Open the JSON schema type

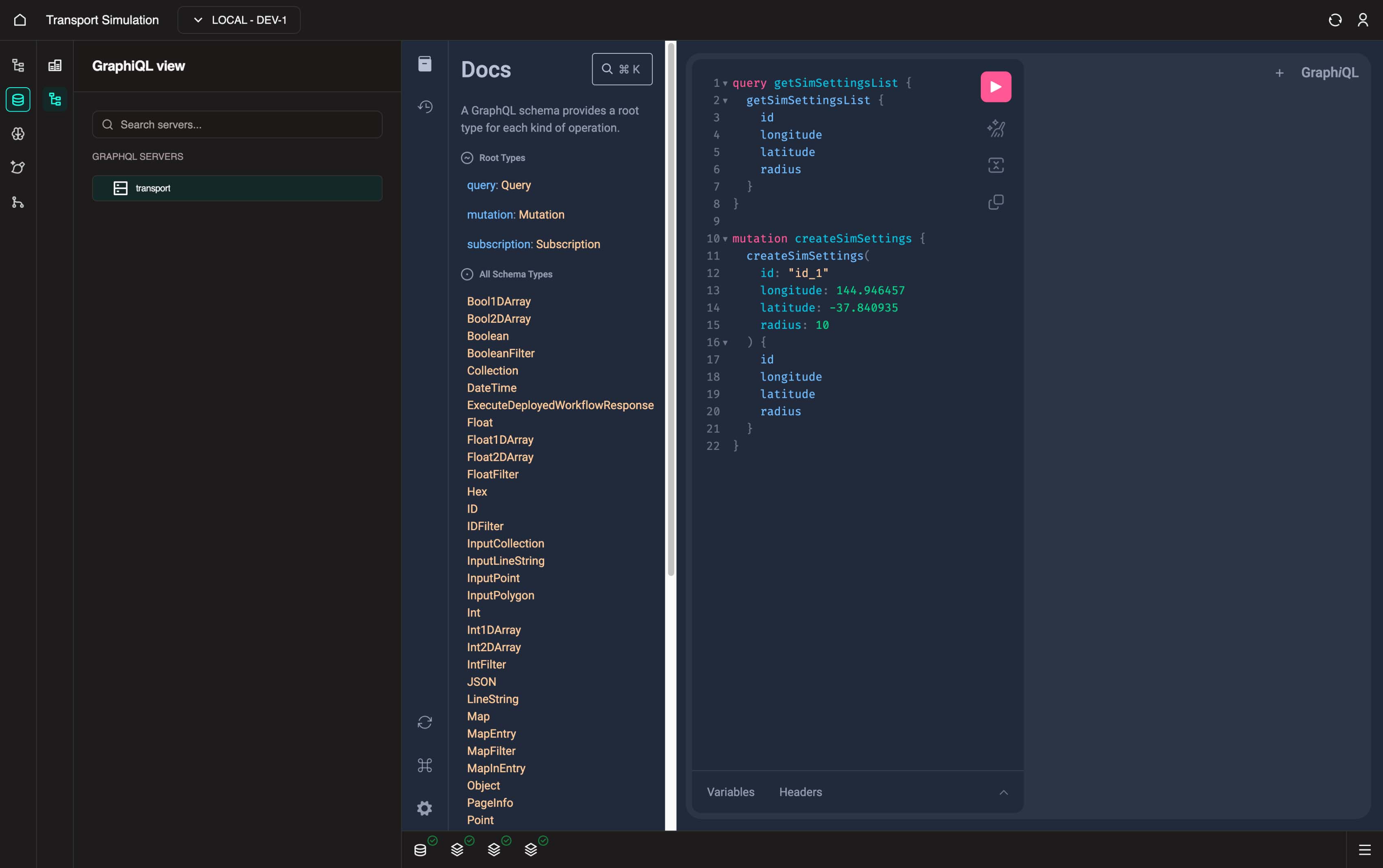481,682
